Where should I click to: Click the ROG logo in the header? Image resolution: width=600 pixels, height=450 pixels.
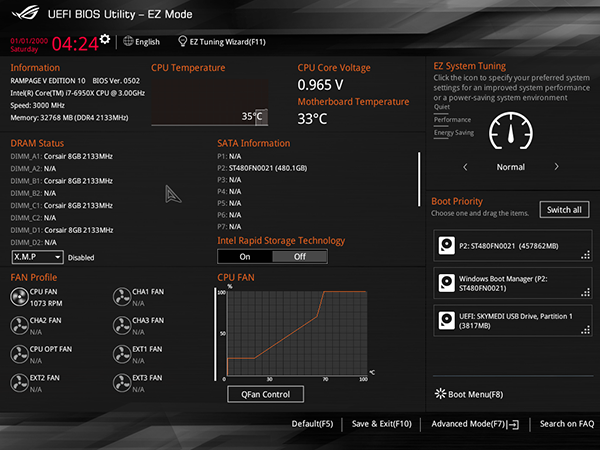(x=26, y=13)
